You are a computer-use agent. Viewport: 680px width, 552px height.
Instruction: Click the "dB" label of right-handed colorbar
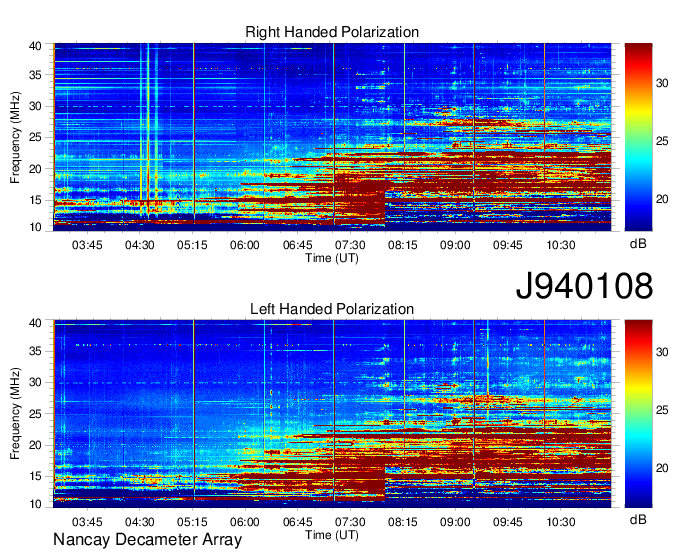[x=638, y=244]
